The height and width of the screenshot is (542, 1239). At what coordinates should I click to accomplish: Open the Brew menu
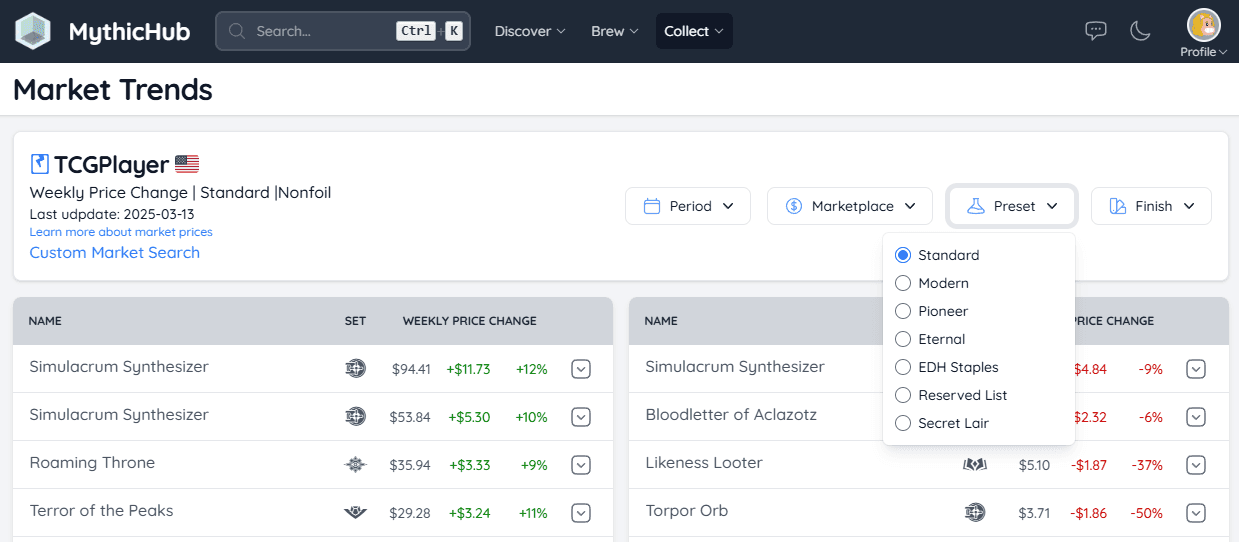tap(615, 31)
